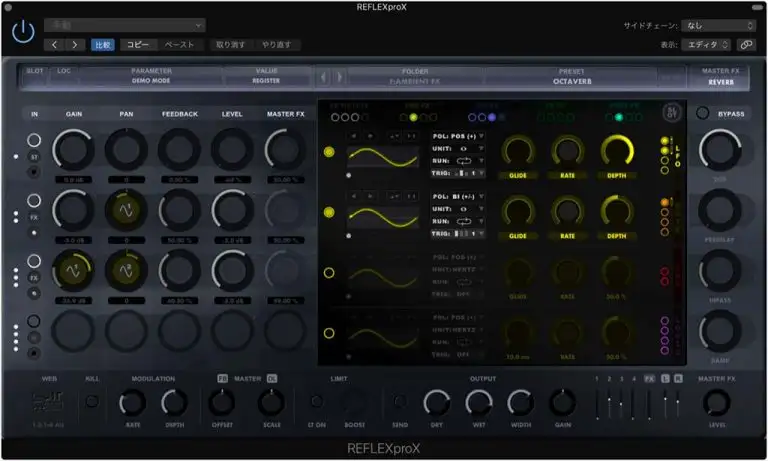Click the round logo icon above LFO selectors
The width and height of the screenshot is (768, 461).
pos(672,113)
